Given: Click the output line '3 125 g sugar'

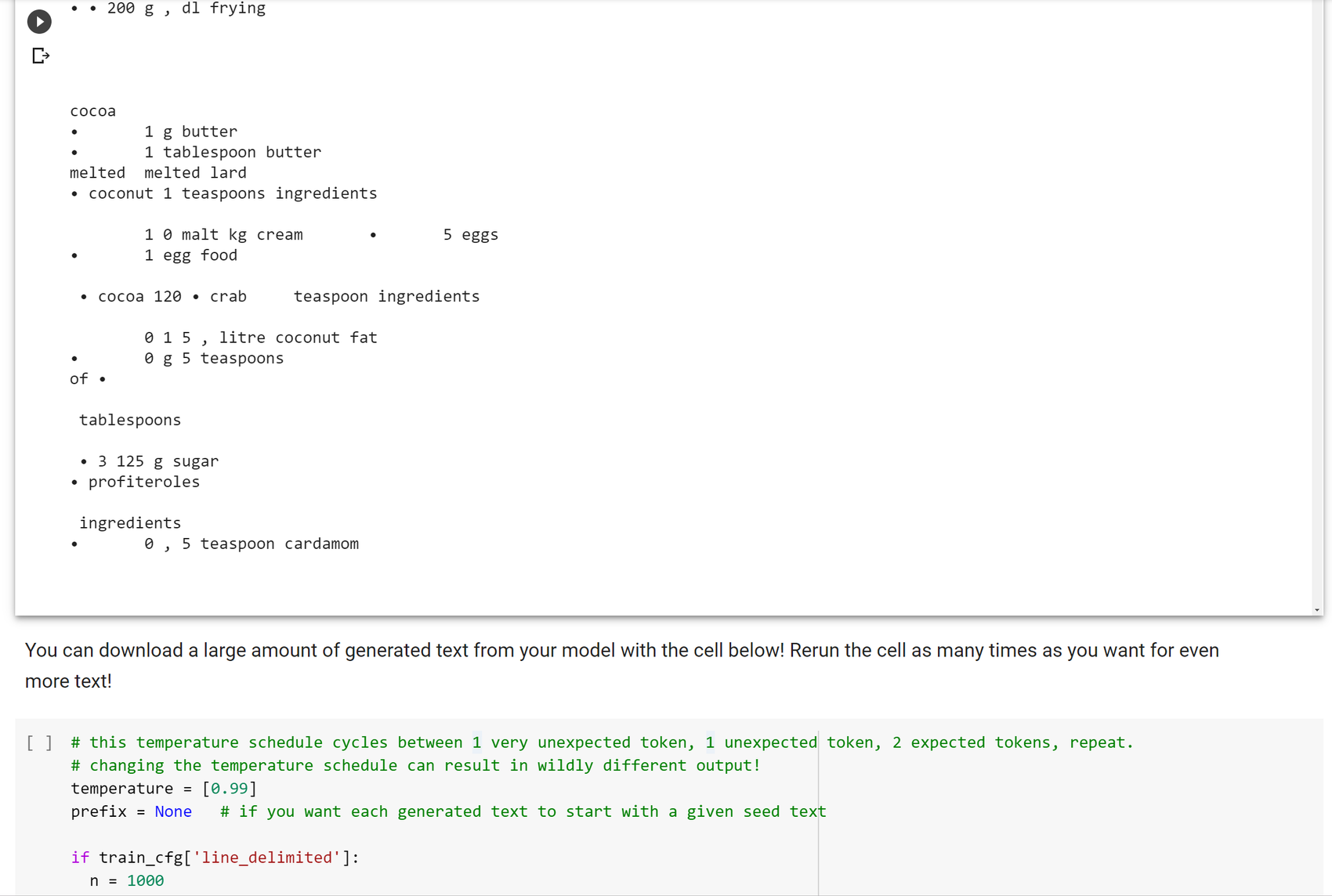Looking at the screenshot, I should tap(157, 461).
